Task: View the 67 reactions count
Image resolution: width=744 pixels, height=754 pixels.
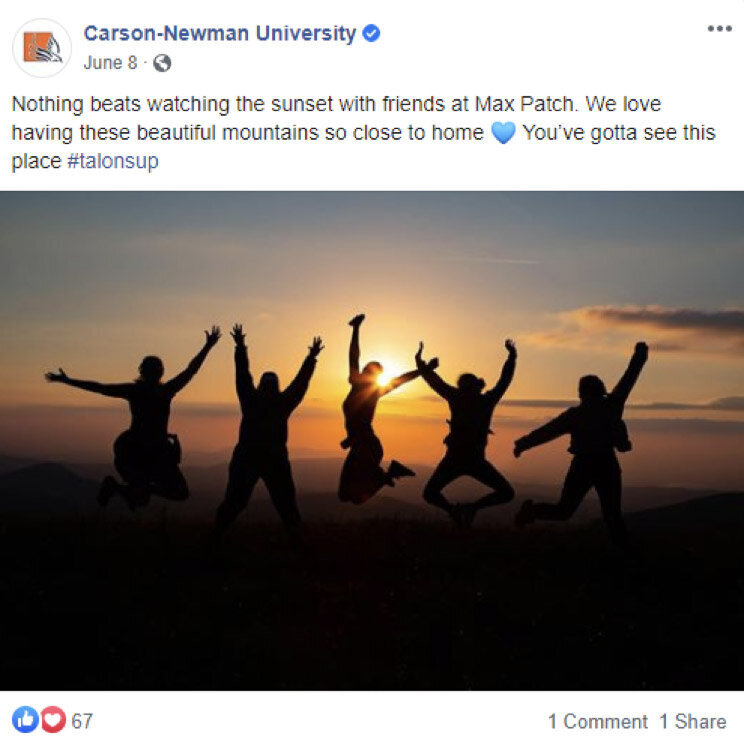Action: click(x=82, y=721)
